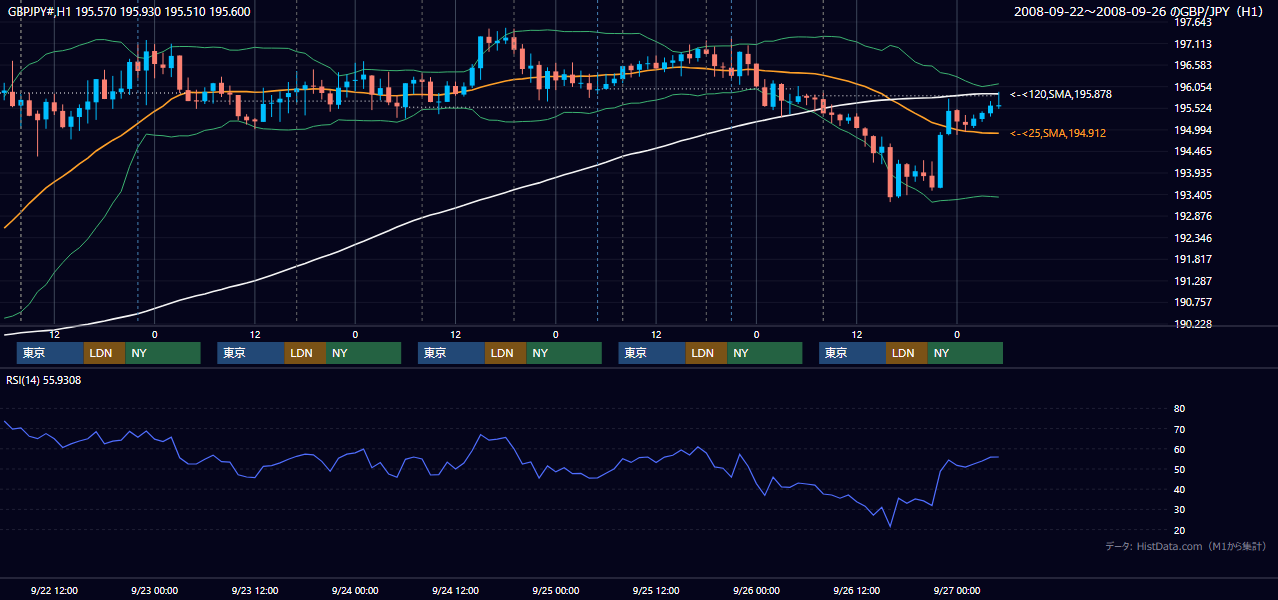Click the 192.876 price axis label
Viewport: 1278px width, 600px height.
click(x=1193, y=216)
